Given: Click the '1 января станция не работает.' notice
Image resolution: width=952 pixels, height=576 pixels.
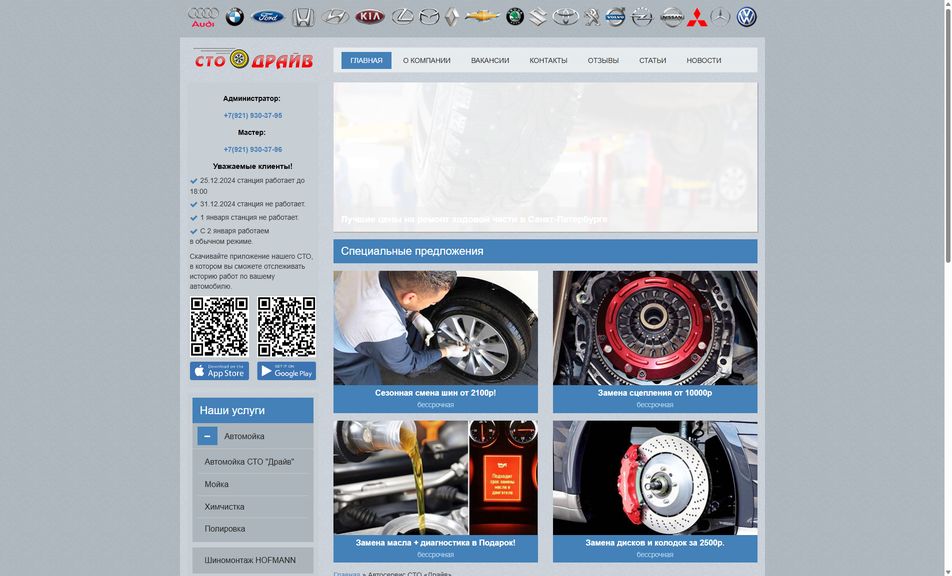Looking at the screenshot, I should 250,217.
